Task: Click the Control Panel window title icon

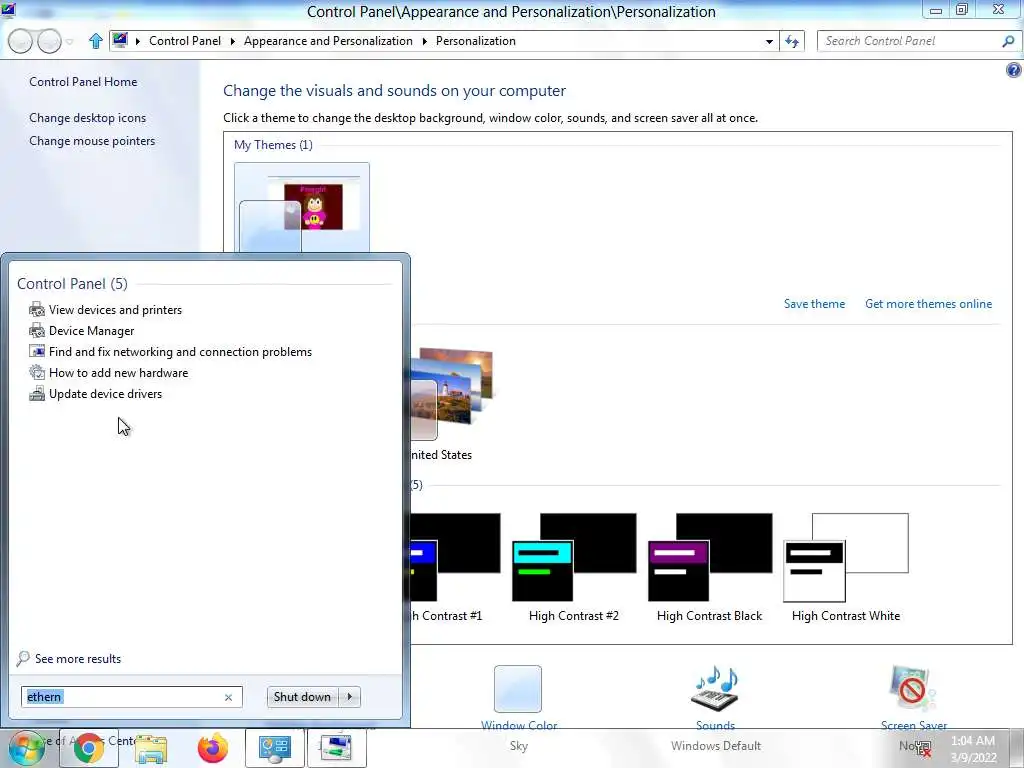Action: point(8,10)
